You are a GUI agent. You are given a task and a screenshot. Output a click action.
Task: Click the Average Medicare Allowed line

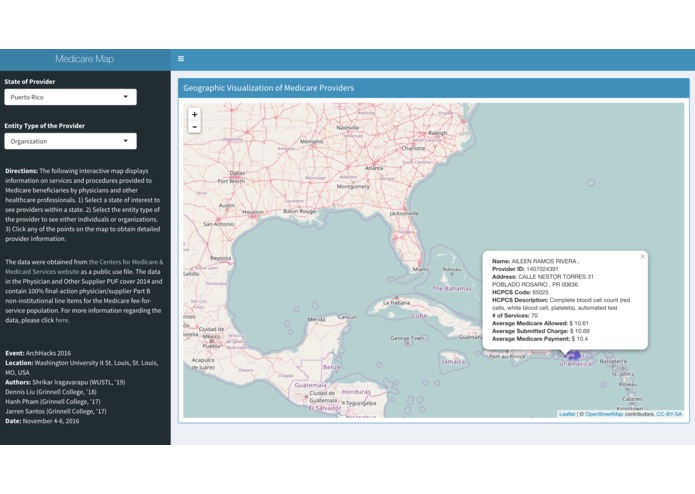pyautogui.click(x=540, y=323)
